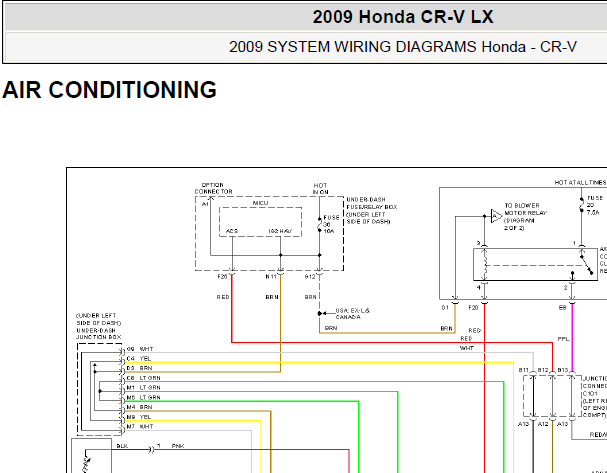This screenshot has height=473, width=607.
Task: Select the "O1" terminal label
Action: 445,308
